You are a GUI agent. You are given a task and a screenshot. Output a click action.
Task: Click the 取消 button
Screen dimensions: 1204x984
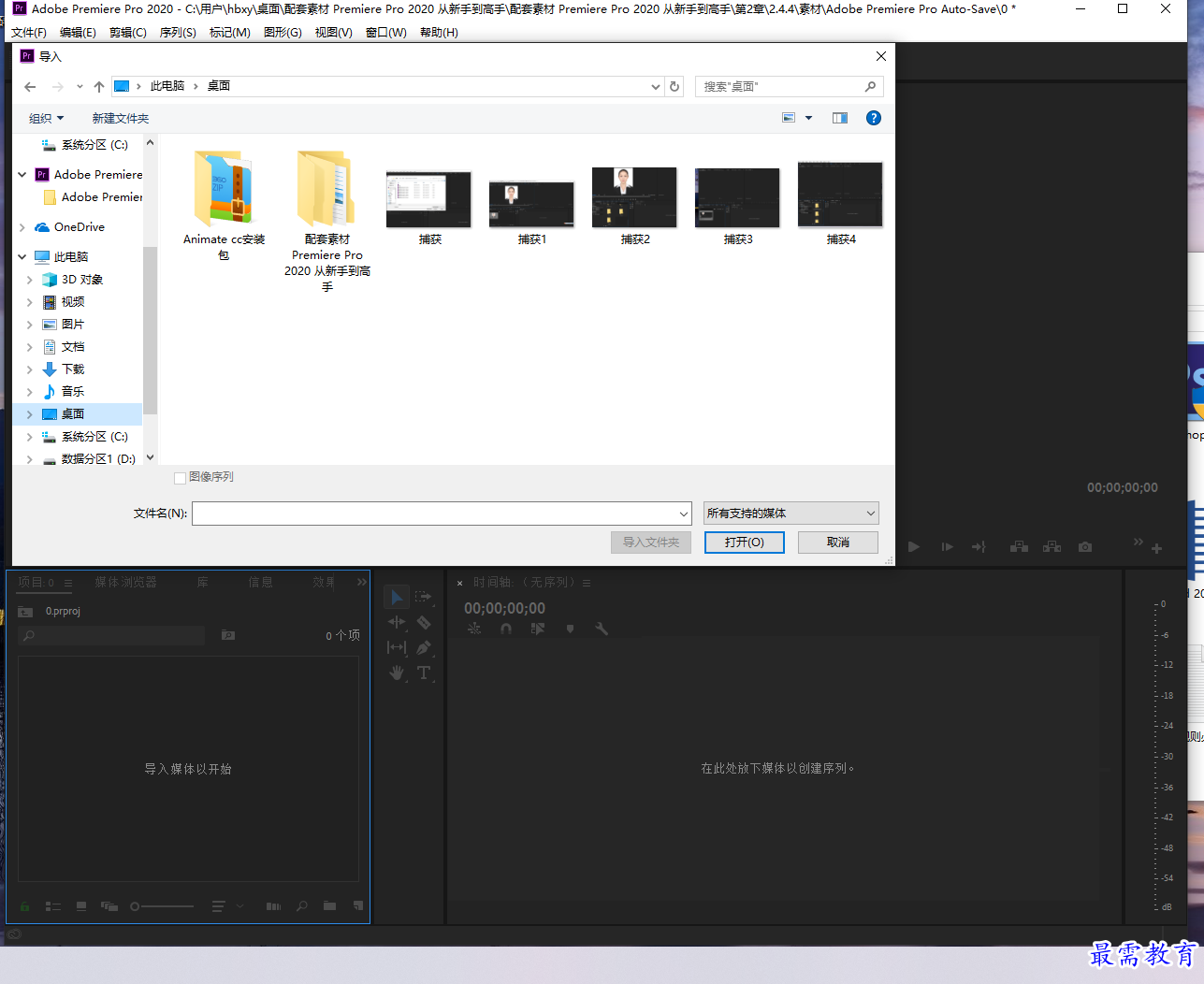pyautogui.click(x=838, y=543)
